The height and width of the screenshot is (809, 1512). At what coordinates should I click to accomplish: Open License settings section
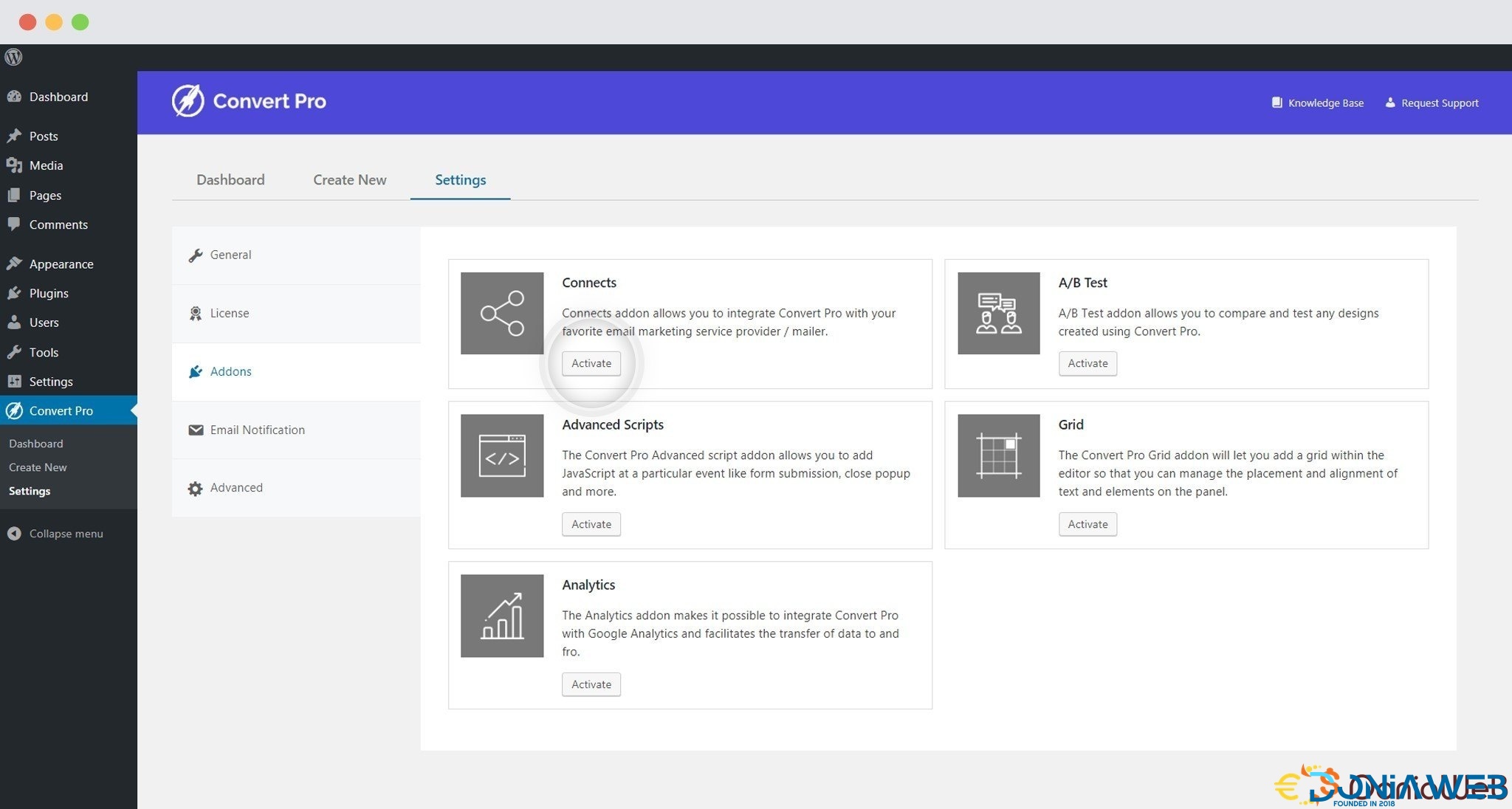point(296,314)
